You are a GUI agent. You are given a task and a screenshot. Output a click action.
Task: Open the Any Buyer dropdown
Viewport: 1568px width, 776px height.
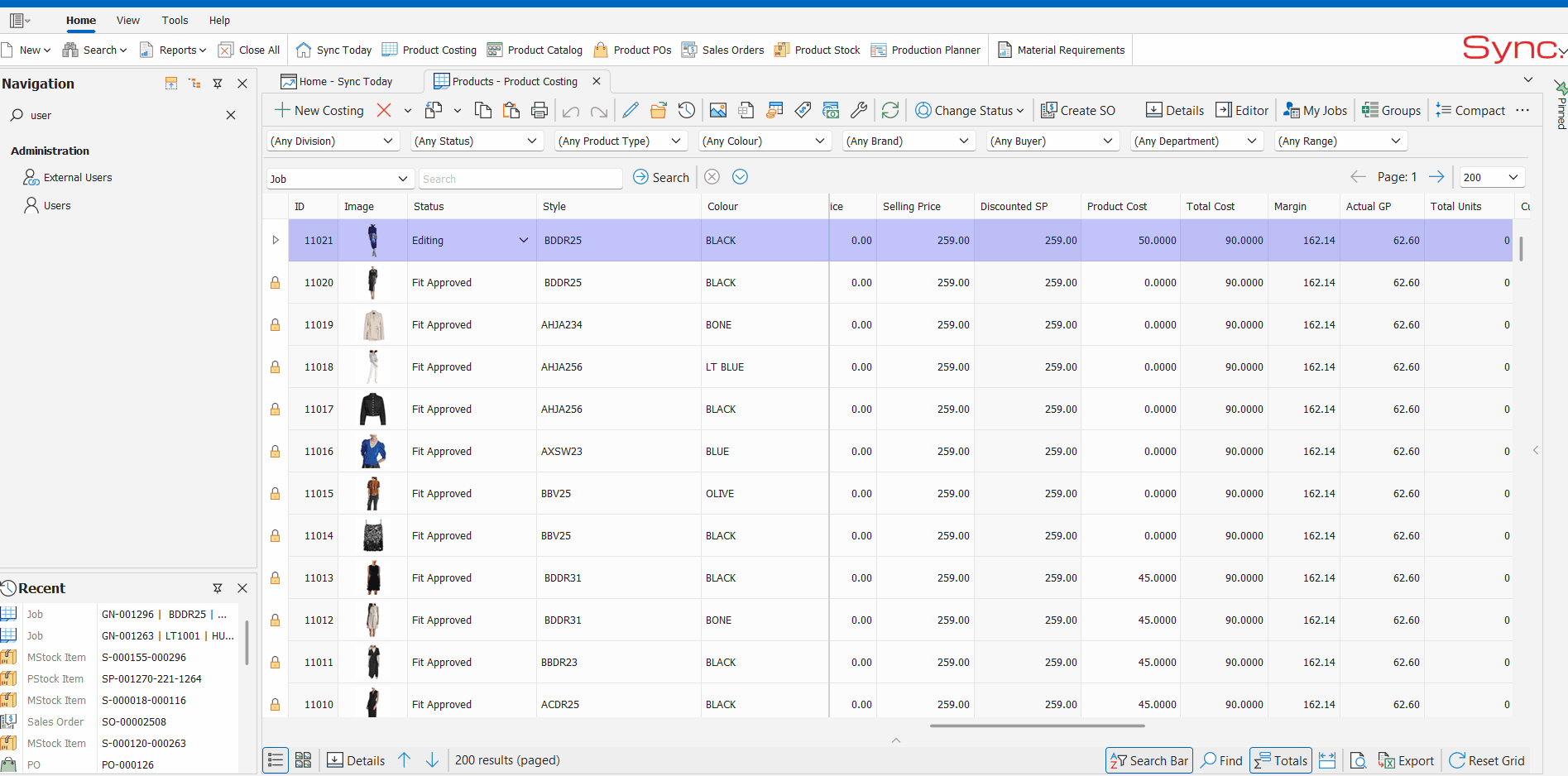tap(1053, 141)
